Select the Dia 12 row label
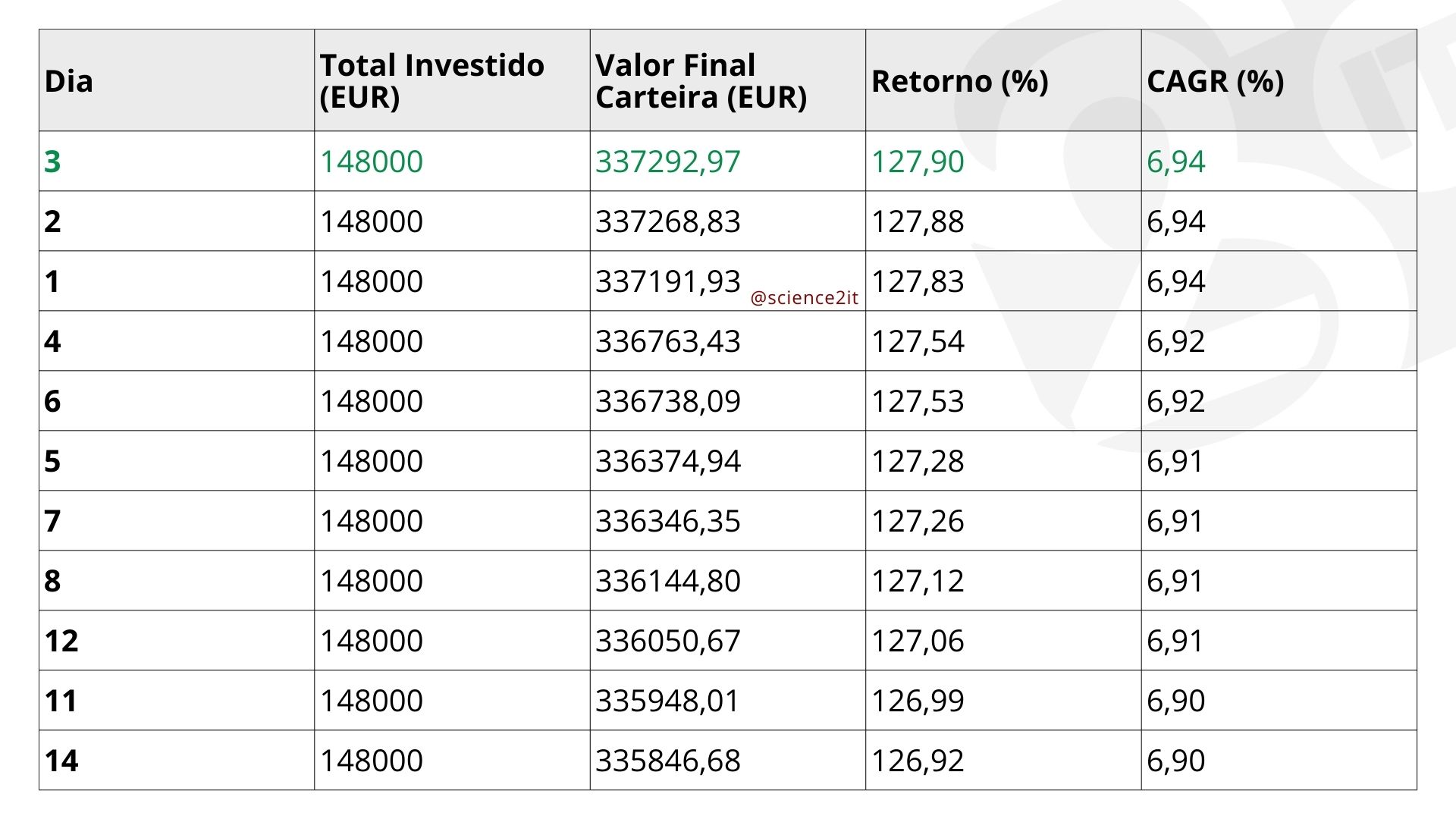This screenshot has width=1456, height=819. tap(61, 641)
